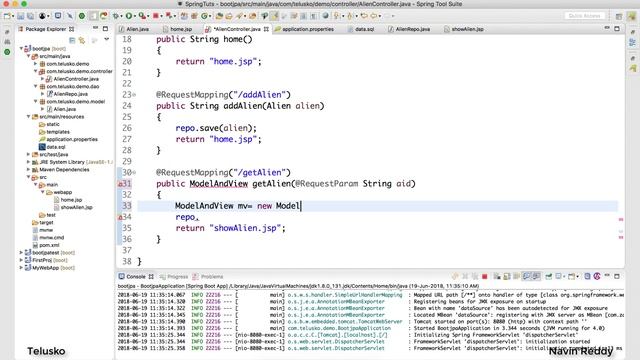Click the Open Type icon in toolbar
The width and height of the screenshot is (640, 360).
(219, 16)
